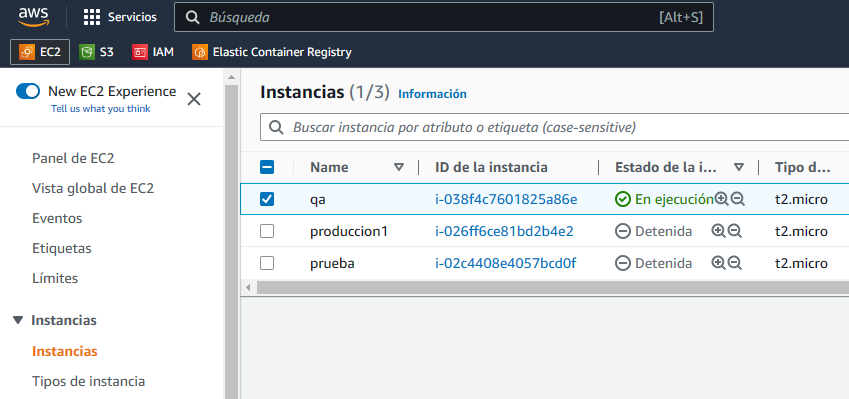This screenshot has height=399, width=849.
Task: Go to Tipos de instancia in sidebar
Action: coord(88,381)
